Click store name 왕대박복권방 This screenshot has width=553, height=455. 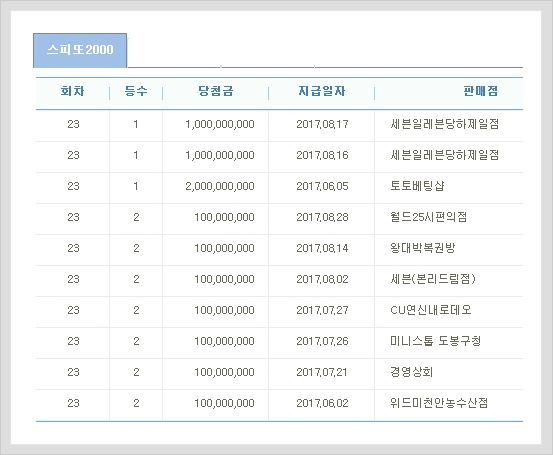(x=423, y=248)
